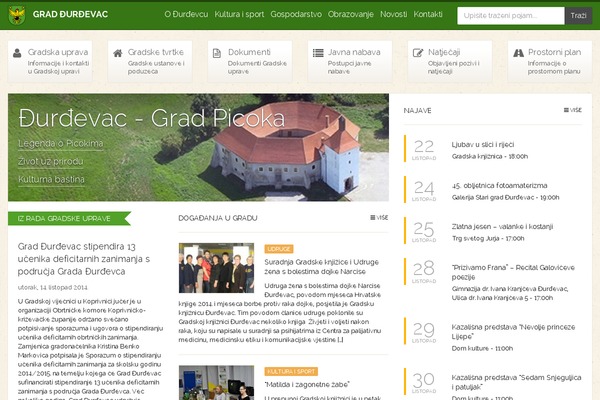
Task: Open the Gospodarstvo menu
Action: point(296,15)
